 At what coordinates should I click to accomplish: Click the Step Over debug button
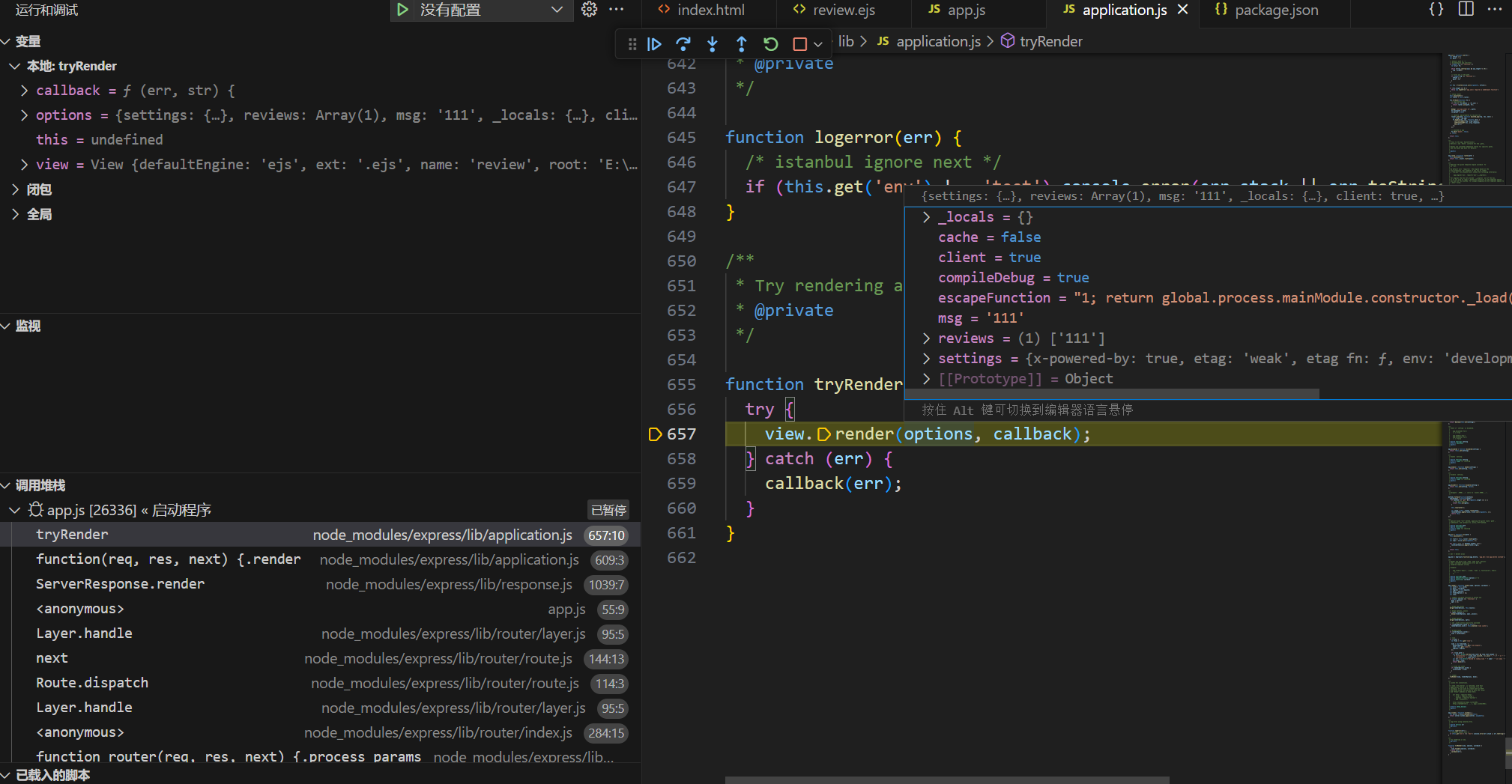pos(683,44)
